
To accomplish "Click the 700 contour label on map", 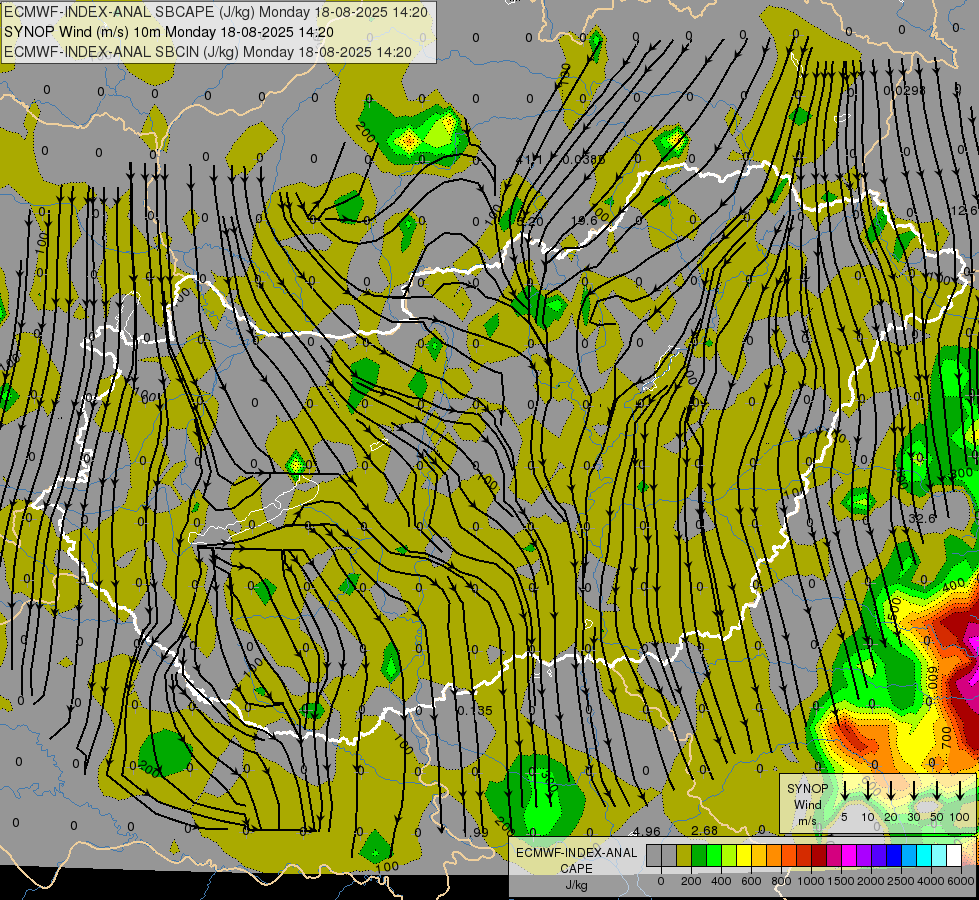I will click(x=947, y=738).
